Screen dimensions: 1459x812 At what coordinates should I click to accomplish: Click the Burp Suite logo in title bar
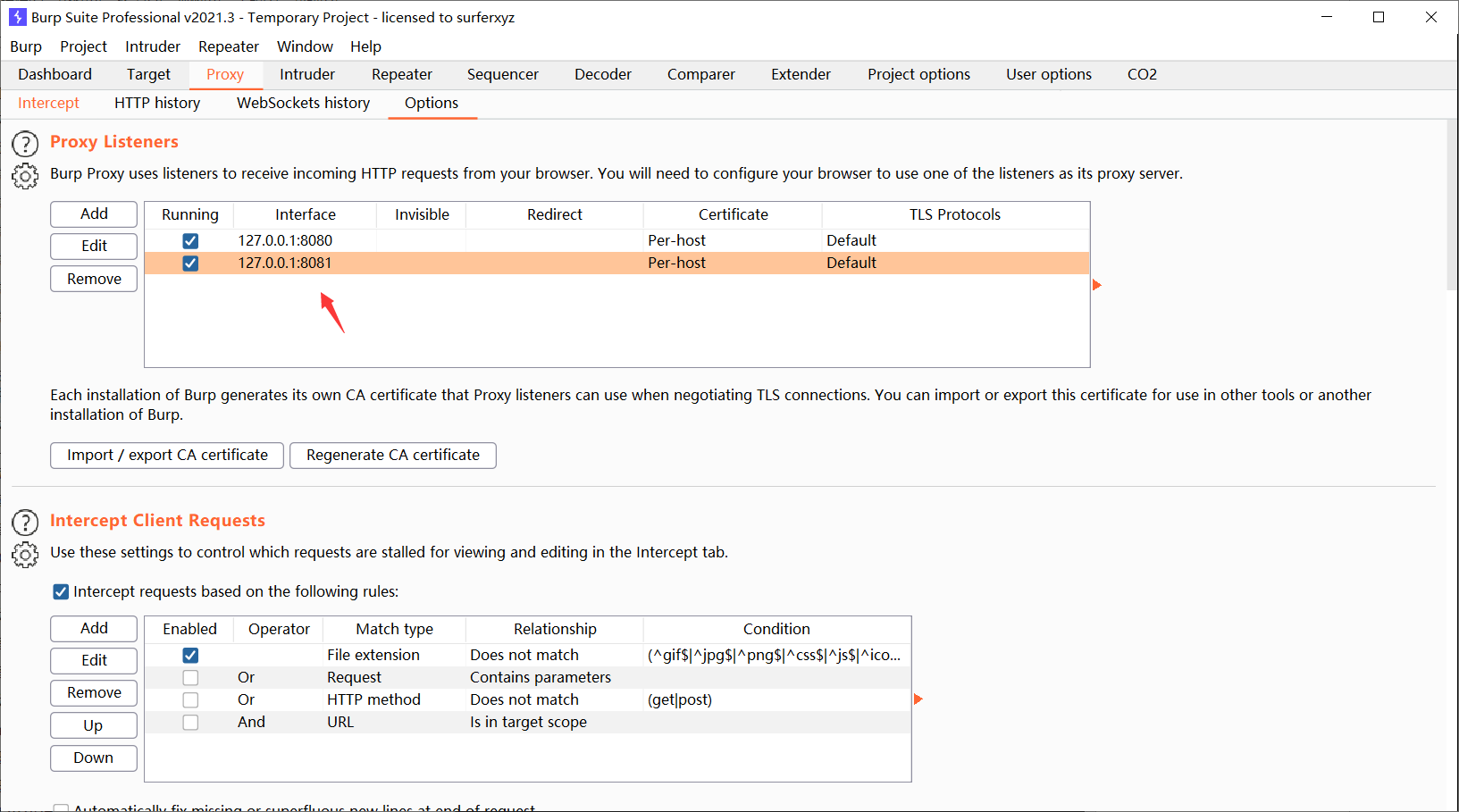pos(17,17)
